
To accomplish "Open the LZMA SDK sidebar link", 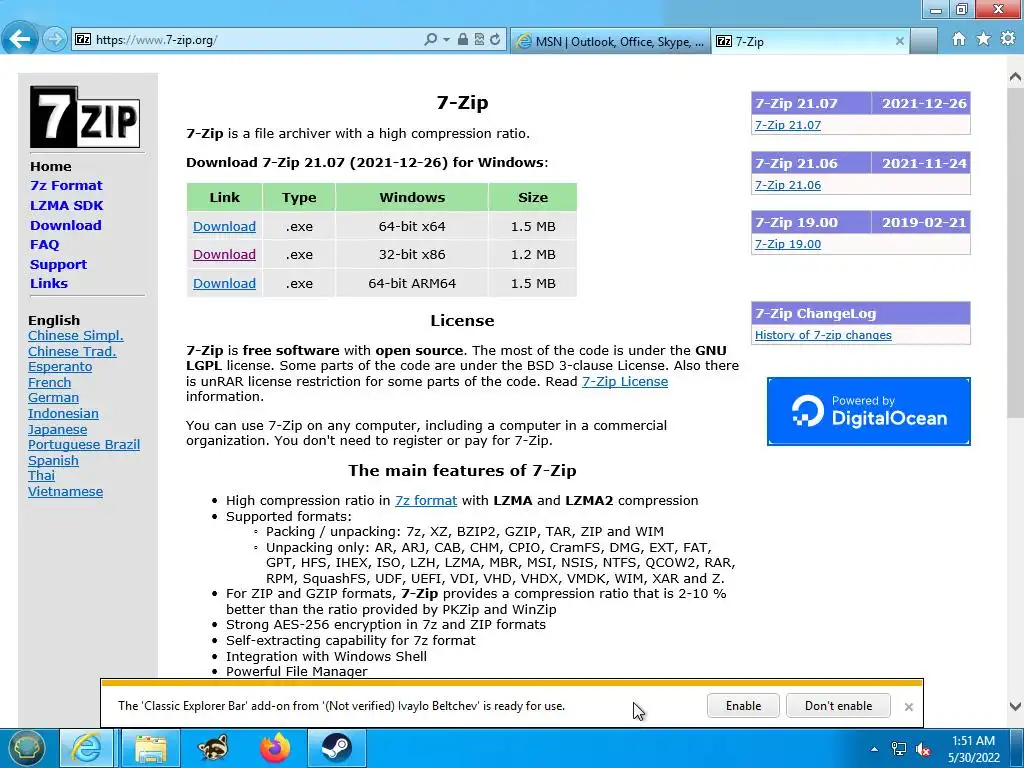I will coord(67,205).
